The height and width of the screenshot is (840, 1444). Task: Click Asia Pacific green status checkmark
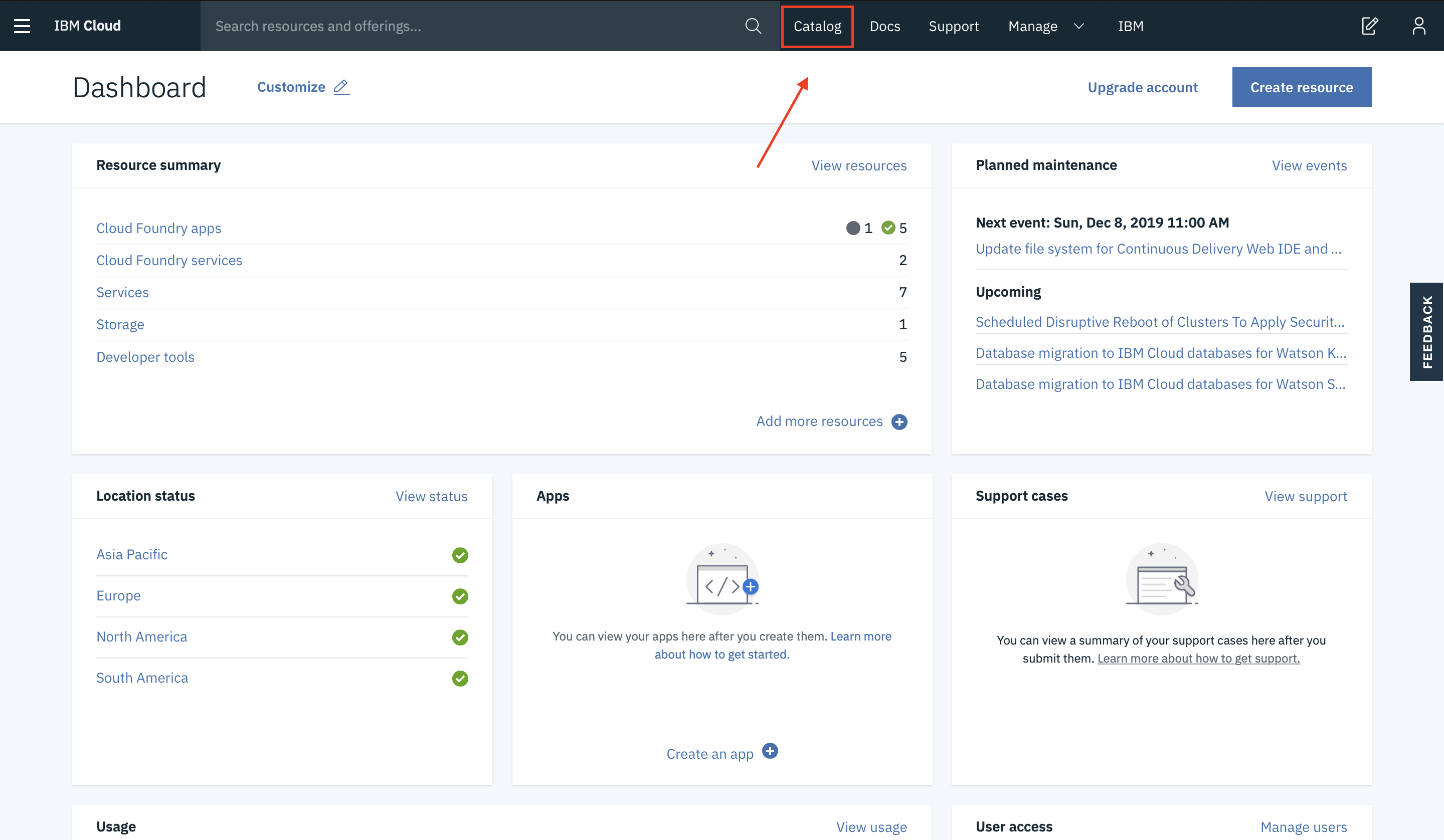coord(460,555)
